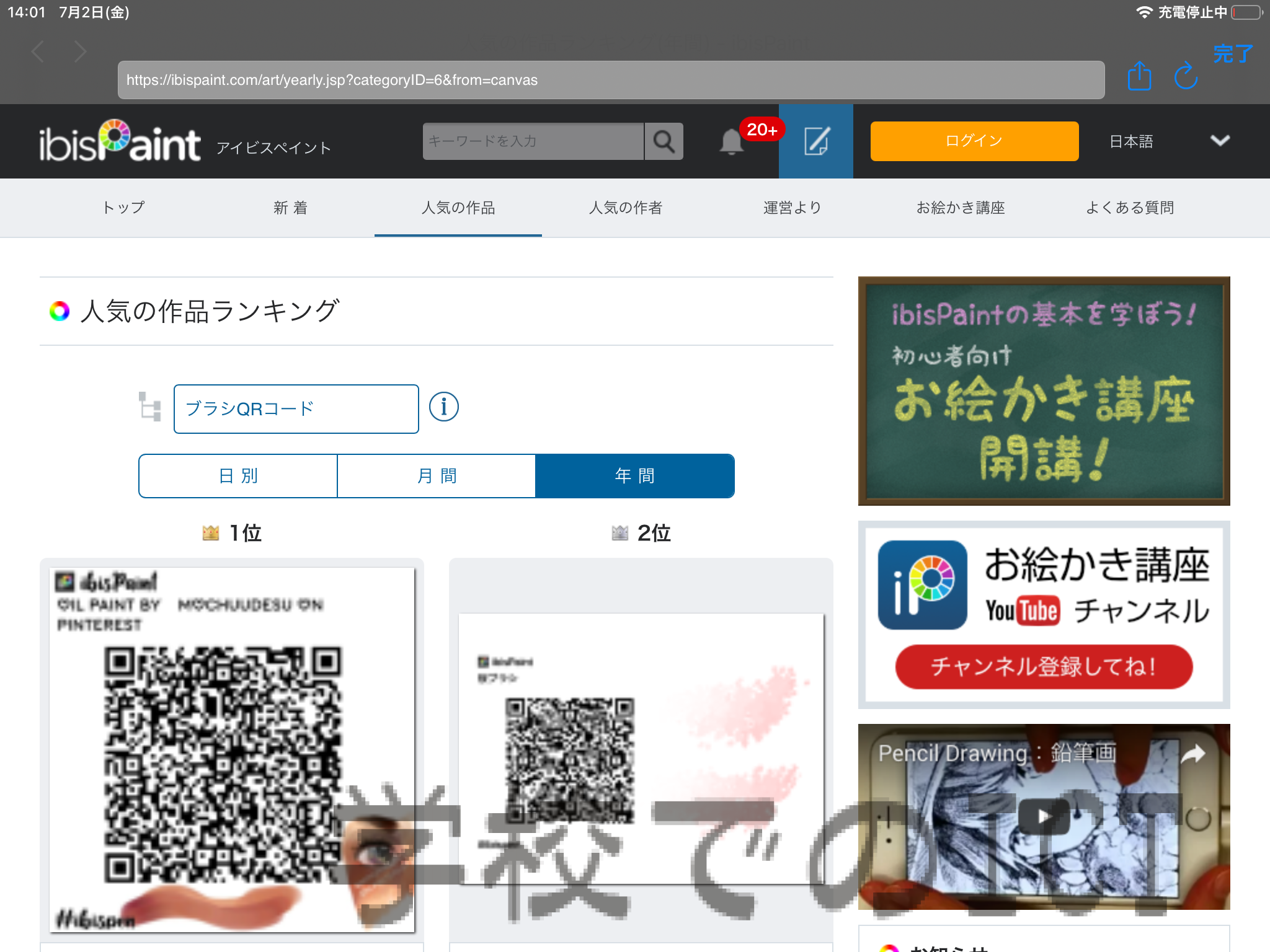Open the 新着 navigation tab

[x=291, y=208]
